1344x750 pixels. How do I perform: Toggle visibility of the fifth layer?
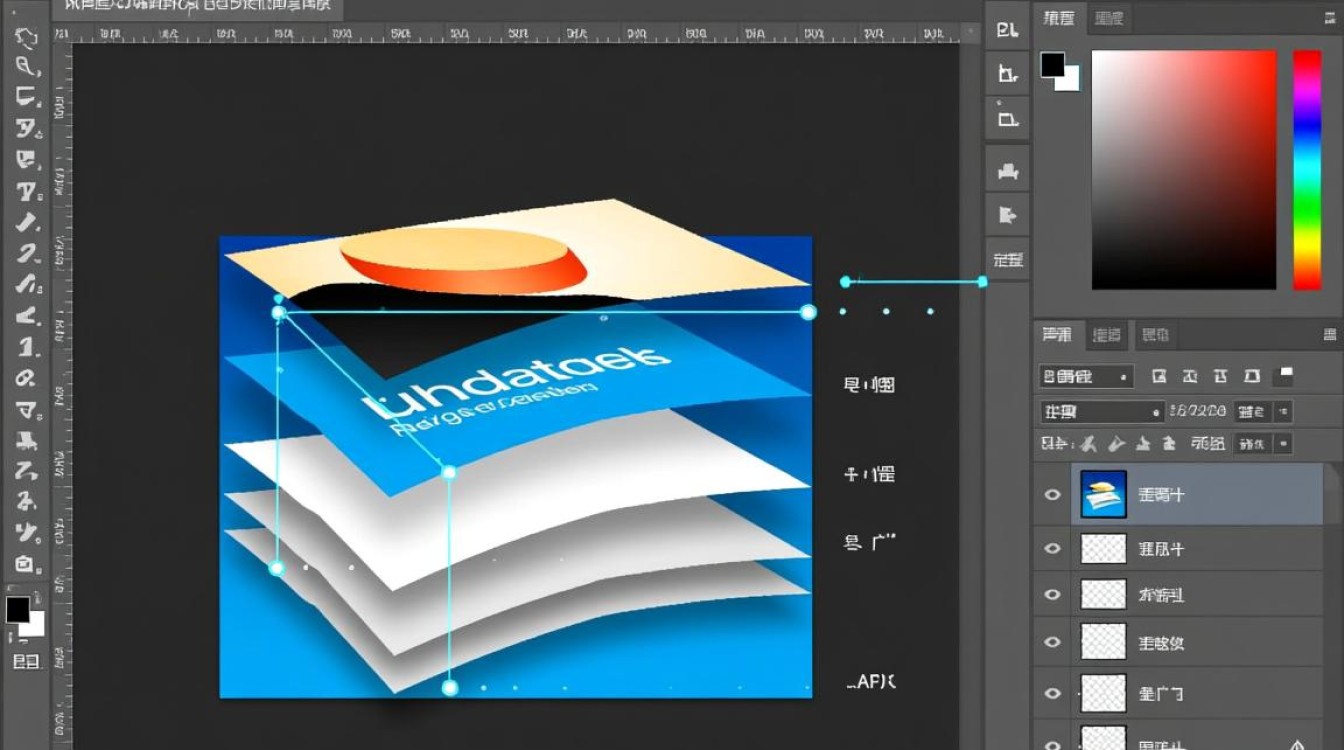(x=1052, y=693)
